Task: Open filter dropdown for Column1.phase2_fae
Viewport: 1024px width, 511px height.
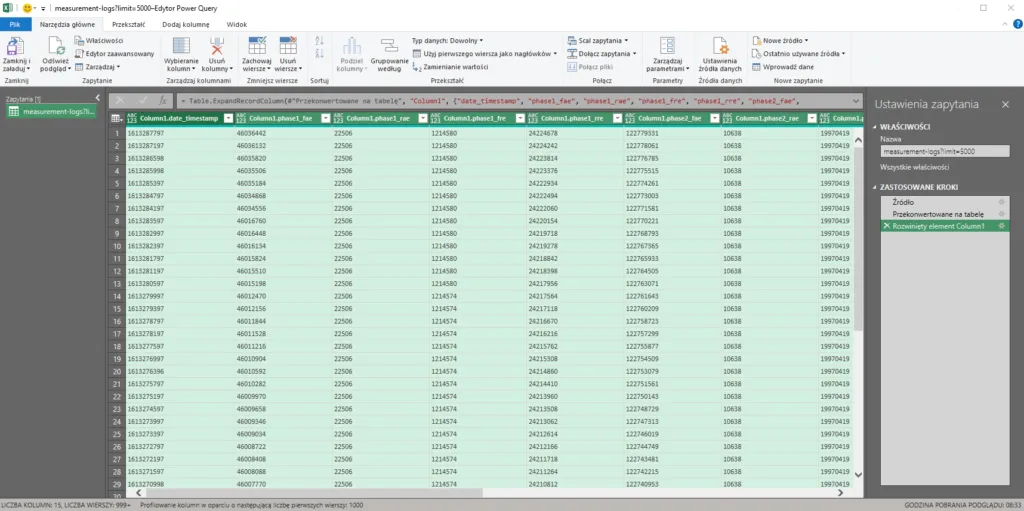Action: point(714,118)
